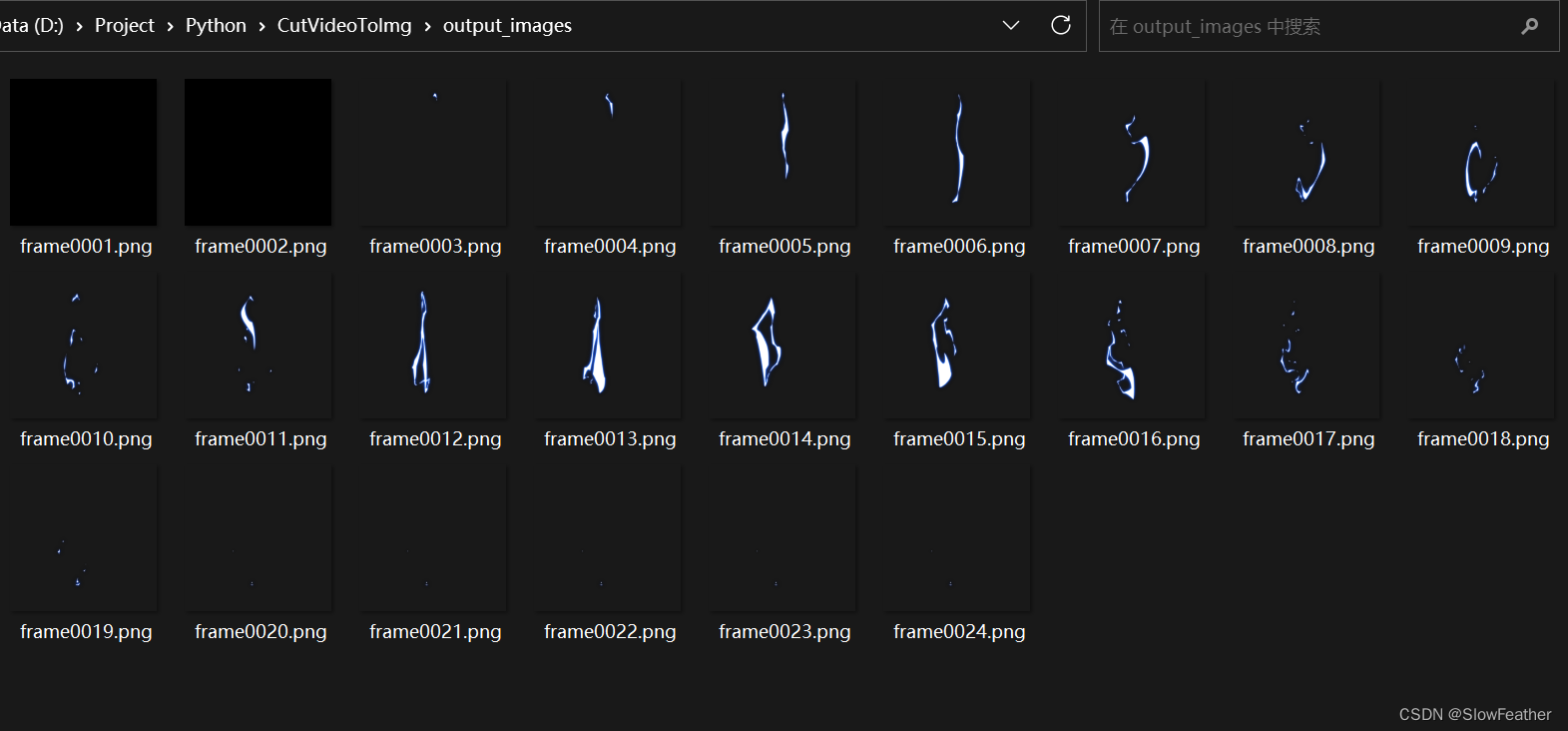The height and width of the screenshot is (731, 1568).
Task: Expand chevron after Project breadcrumb
Action: point(170,26)
